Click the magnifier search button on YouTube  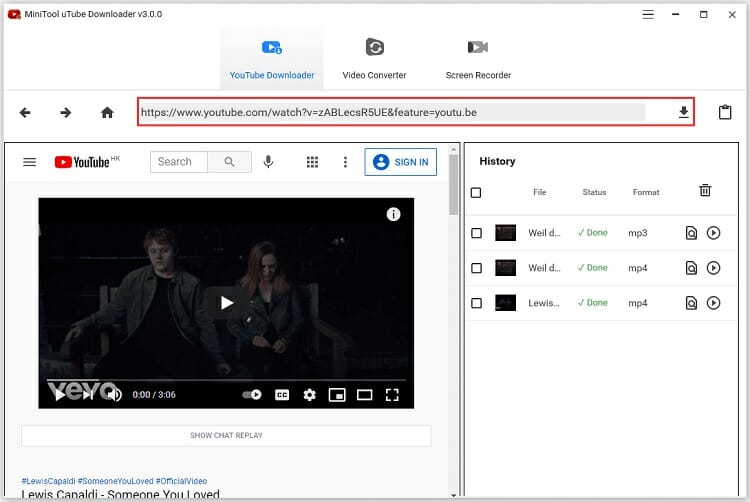click(x=230, y=162)
